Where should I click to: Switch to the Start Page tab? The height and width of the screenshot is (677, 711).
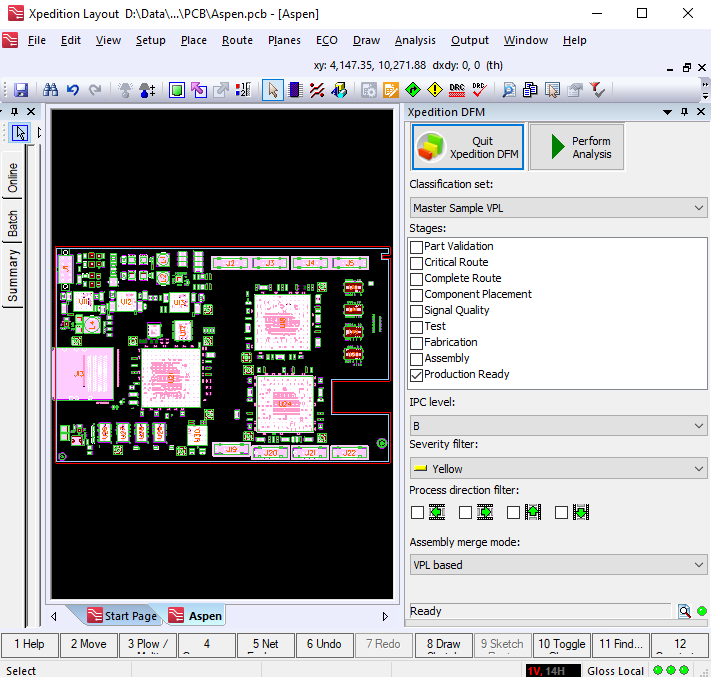click(122, 616)
